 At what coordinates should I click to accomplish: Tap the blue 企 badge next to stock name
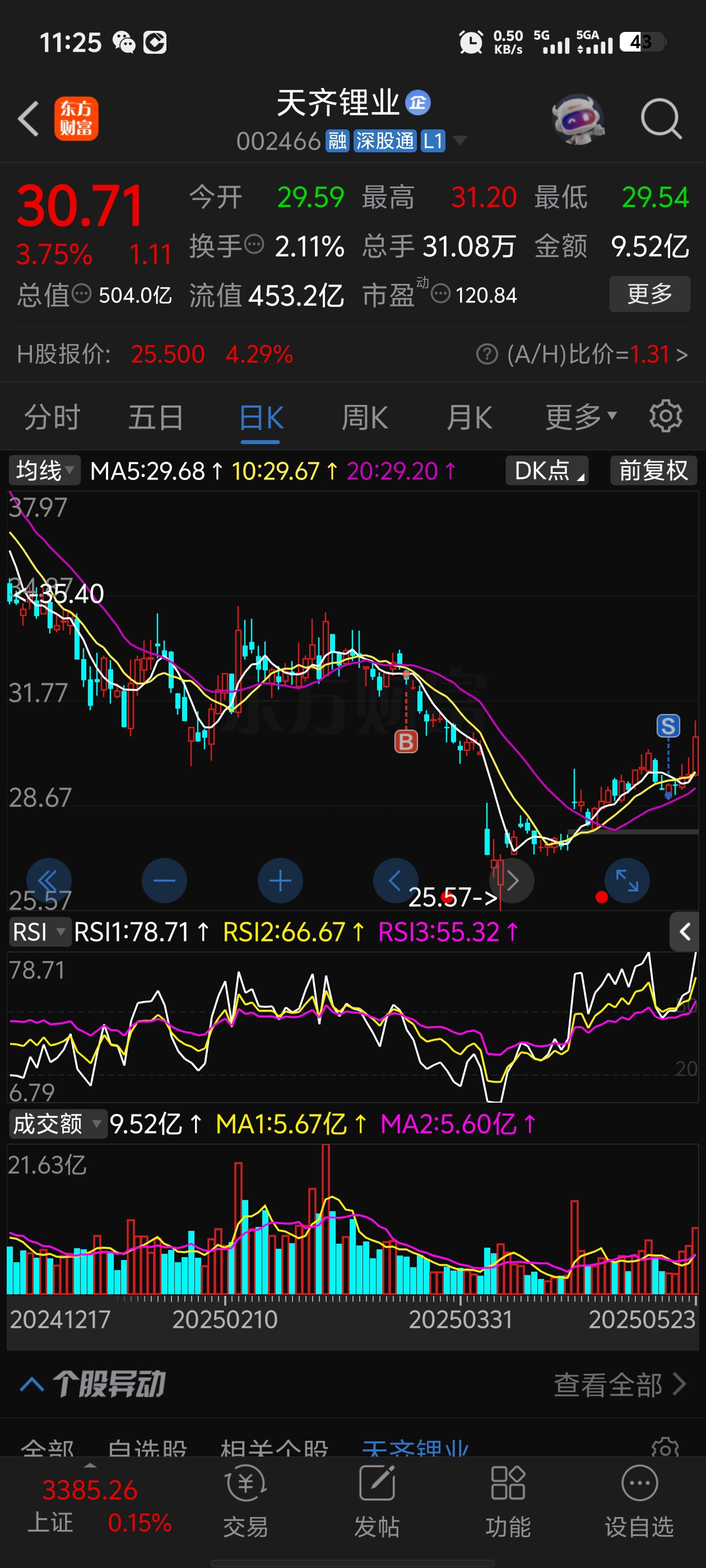pyautogui.click(x=418, y=103)
